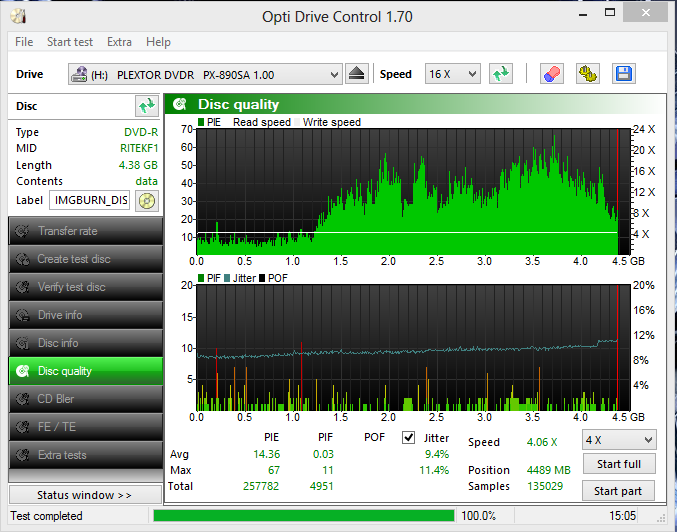The width and height of the screenshot is (677, 532).
Task: Expand the Status window
Action: coord(85,495)
